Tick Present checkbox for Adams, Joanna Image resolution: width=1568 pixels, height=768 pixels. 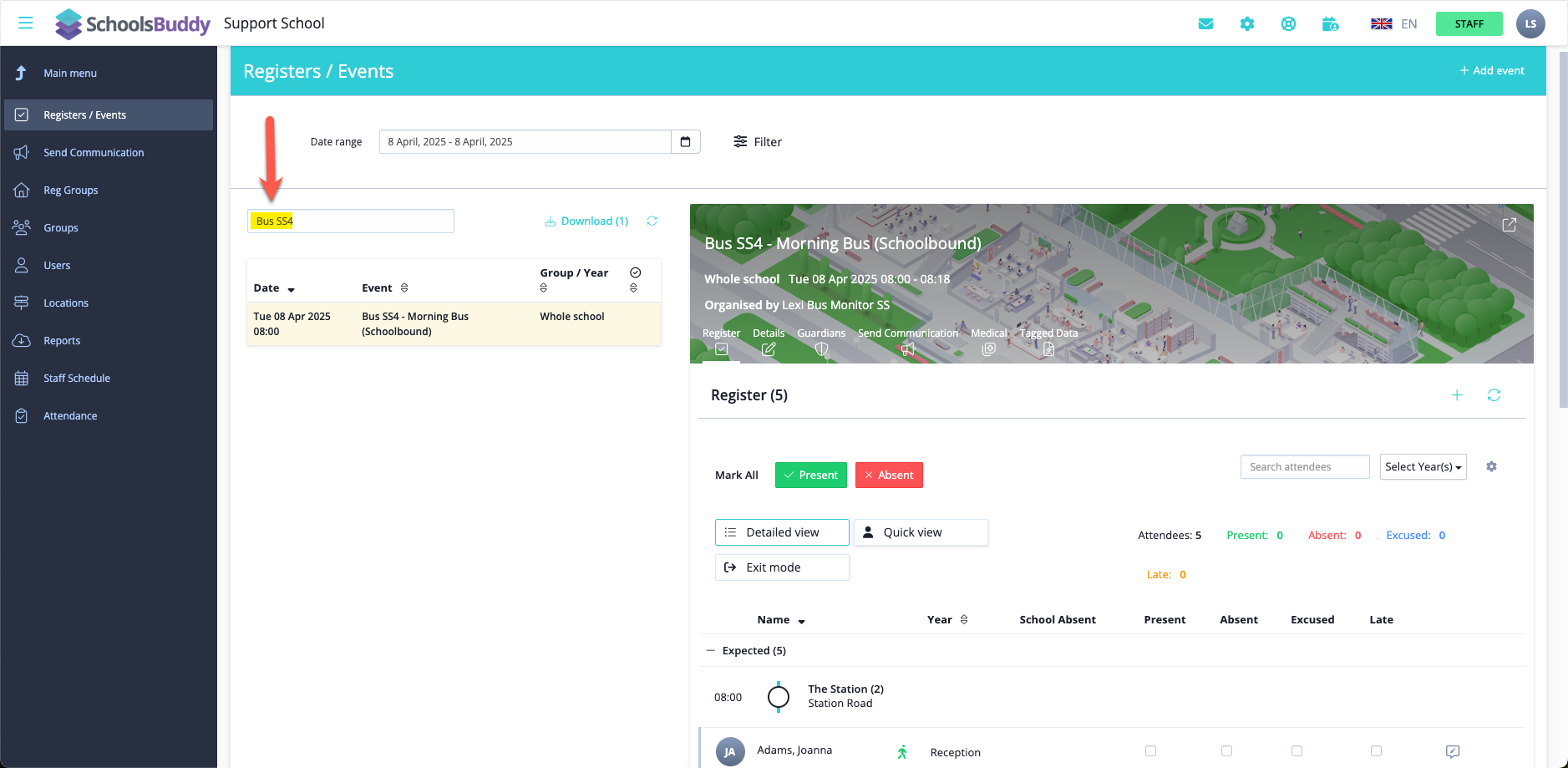pyautogui.click(x=1150, y=751)
